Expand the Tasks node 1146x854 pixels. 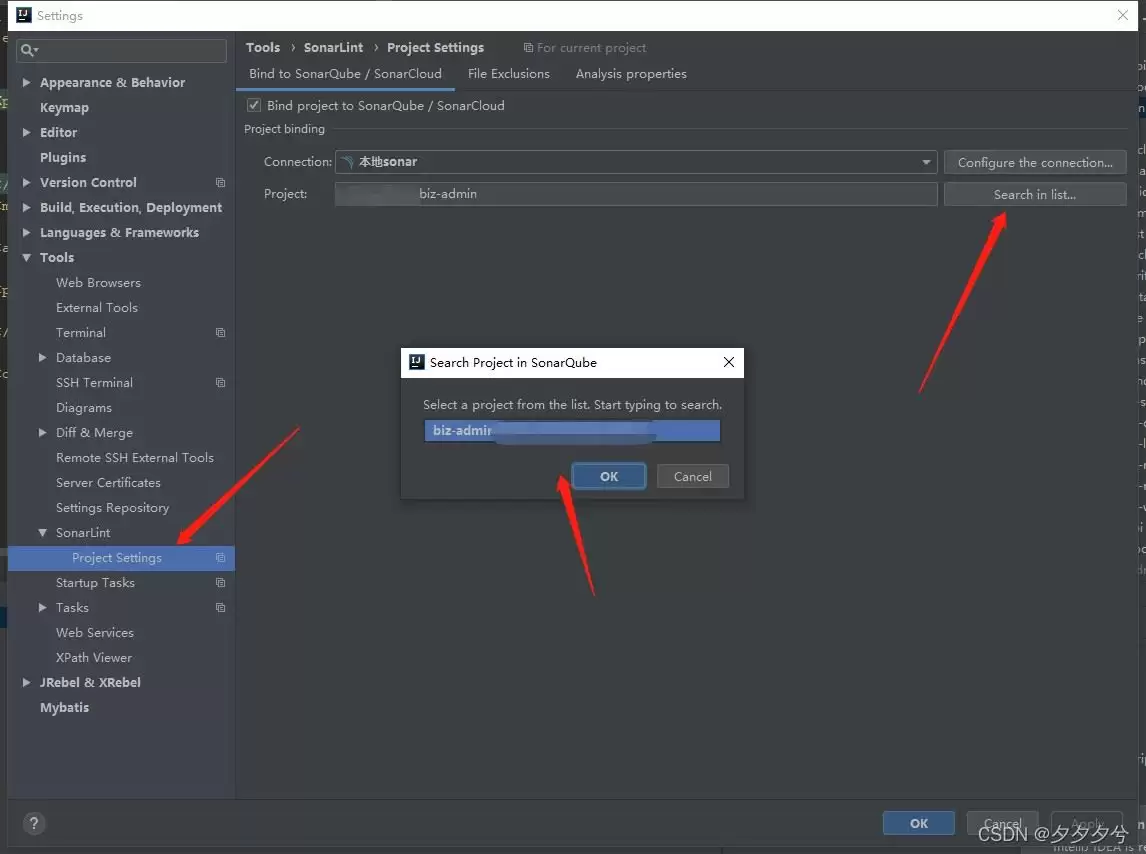pyautogui.click(x=42, y=608)
